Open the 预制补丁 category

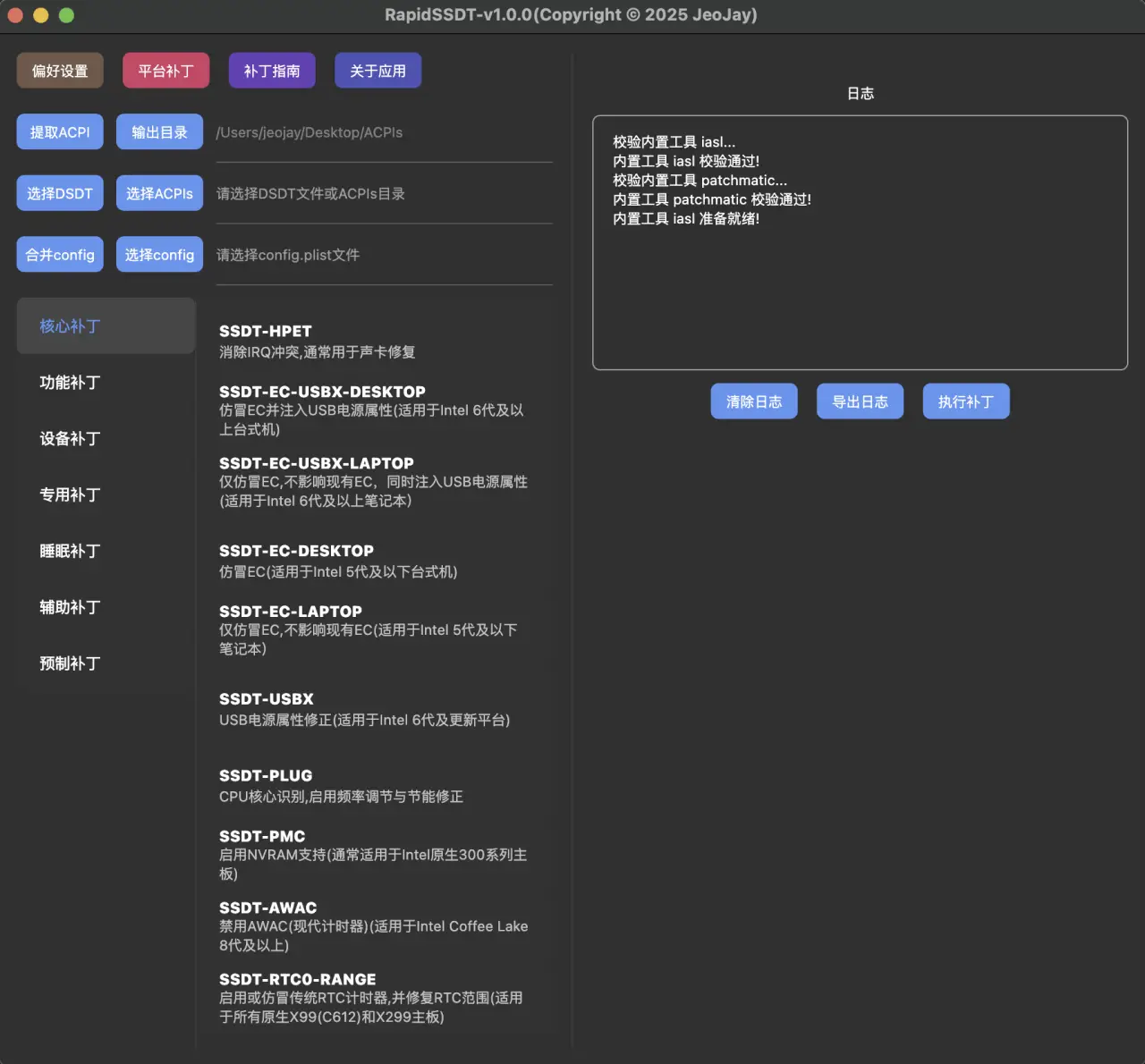70,663
